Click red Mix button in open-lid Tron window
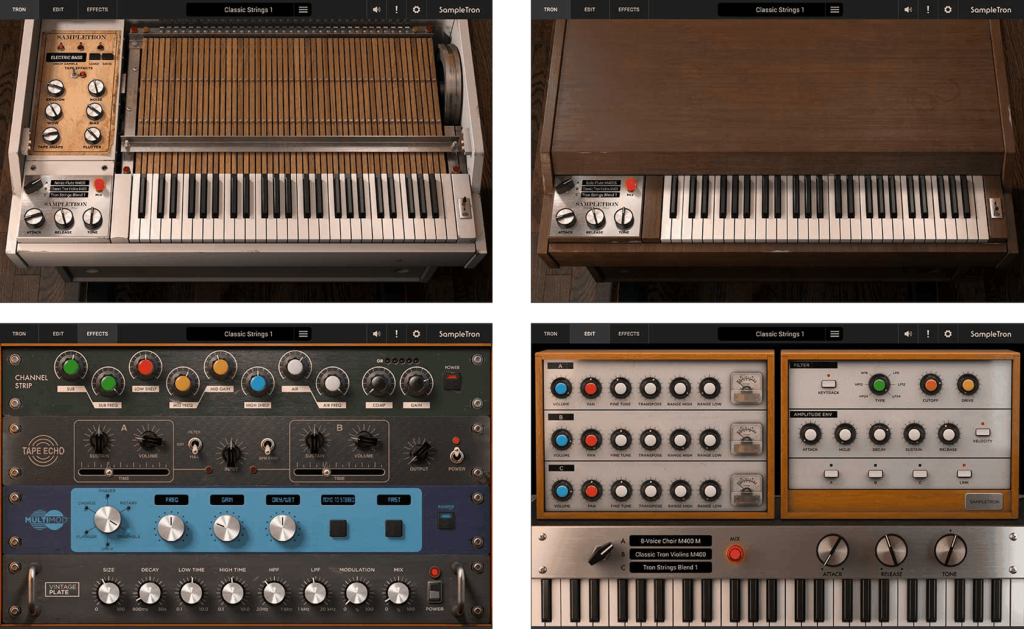 tap(99, 185)
